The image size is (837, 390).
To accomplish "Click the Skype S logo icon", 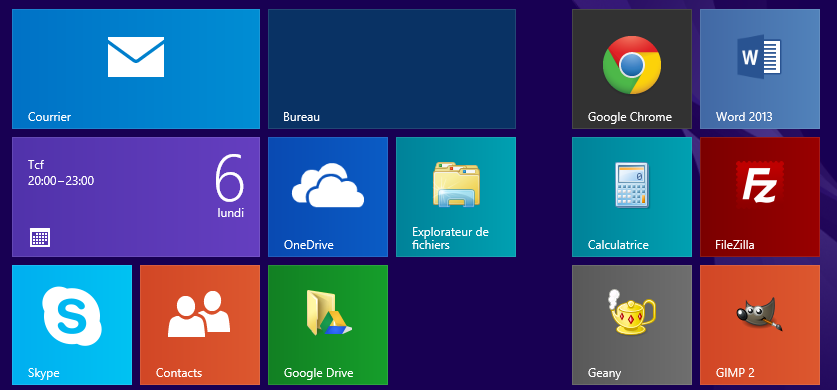I will click(x=72, y=315).
